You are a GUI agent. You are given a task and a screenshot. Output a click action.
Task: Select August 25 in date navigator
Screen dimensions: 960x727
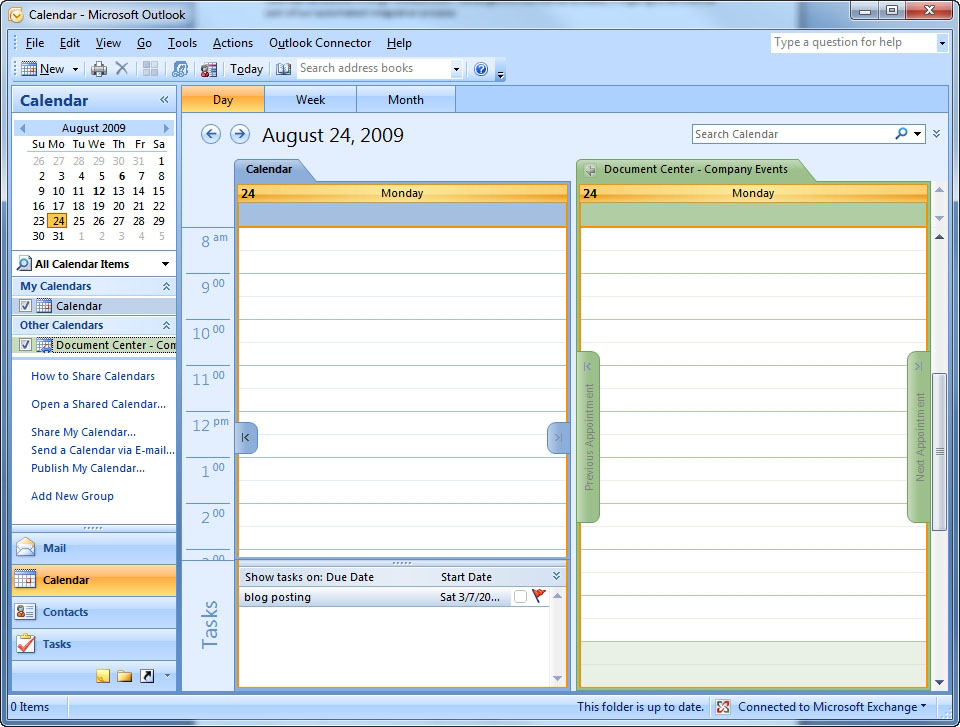pos(78,220)
